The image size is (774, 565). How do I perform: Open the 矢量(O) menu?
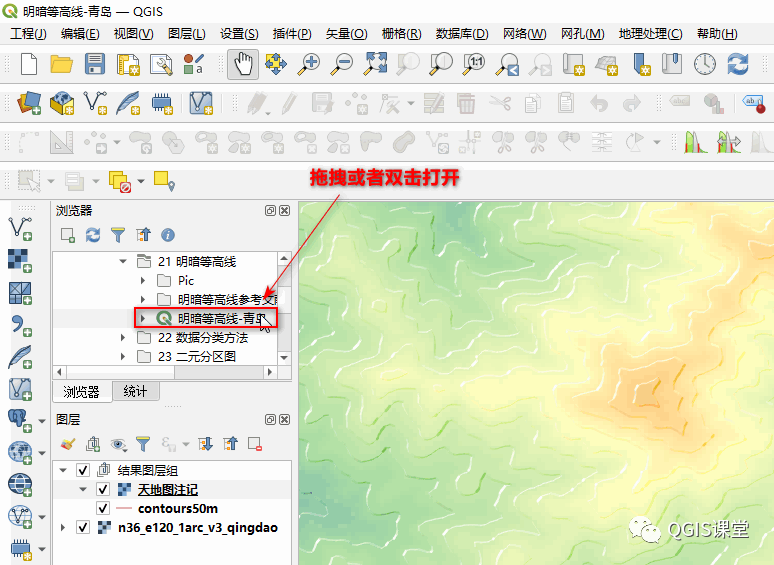click(x=347, y=34)
